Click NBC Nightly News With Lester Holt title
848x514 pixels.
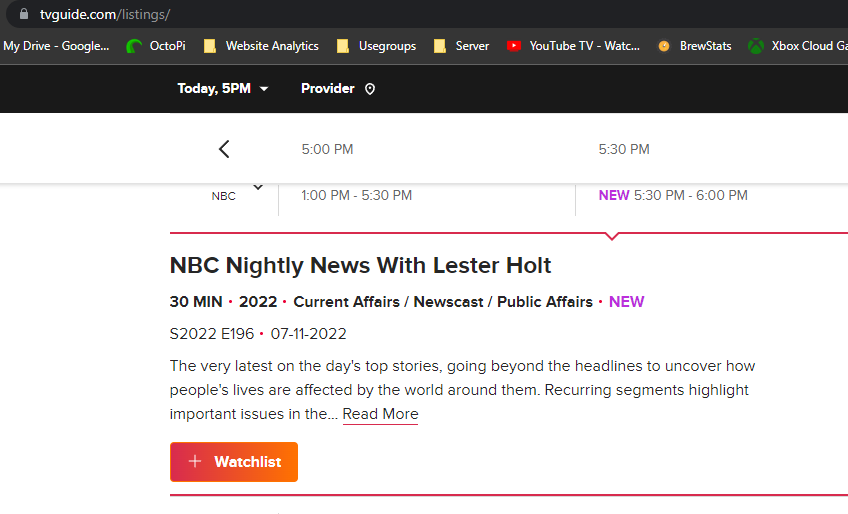coord(360,265)
